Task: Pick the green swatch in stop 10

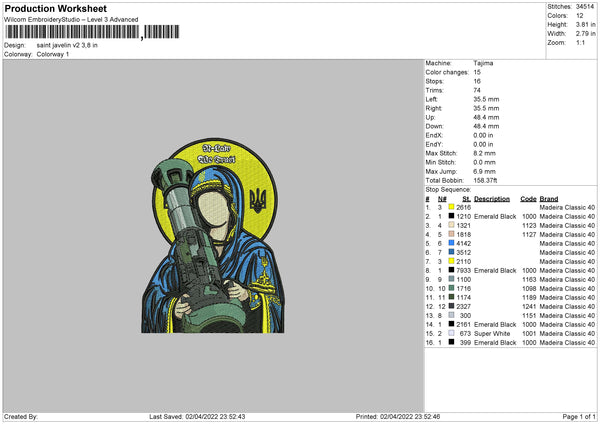Action: click(451, 288)
